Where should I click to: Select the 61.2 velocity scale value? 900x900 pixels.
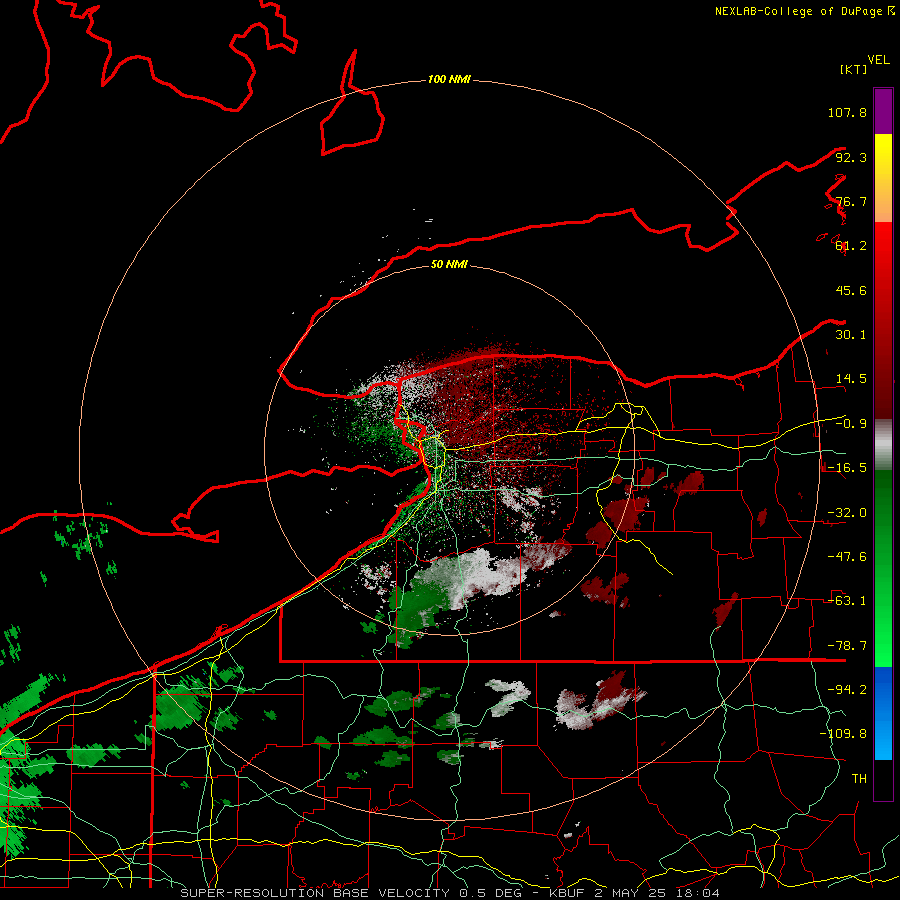pos(851,246)
